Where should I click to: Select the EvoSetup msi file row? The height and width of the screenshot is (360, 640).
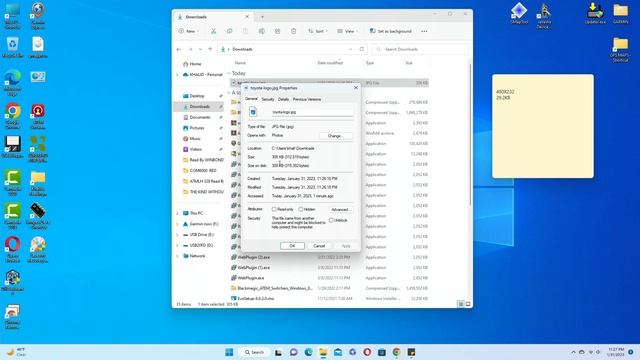(329, 298)
